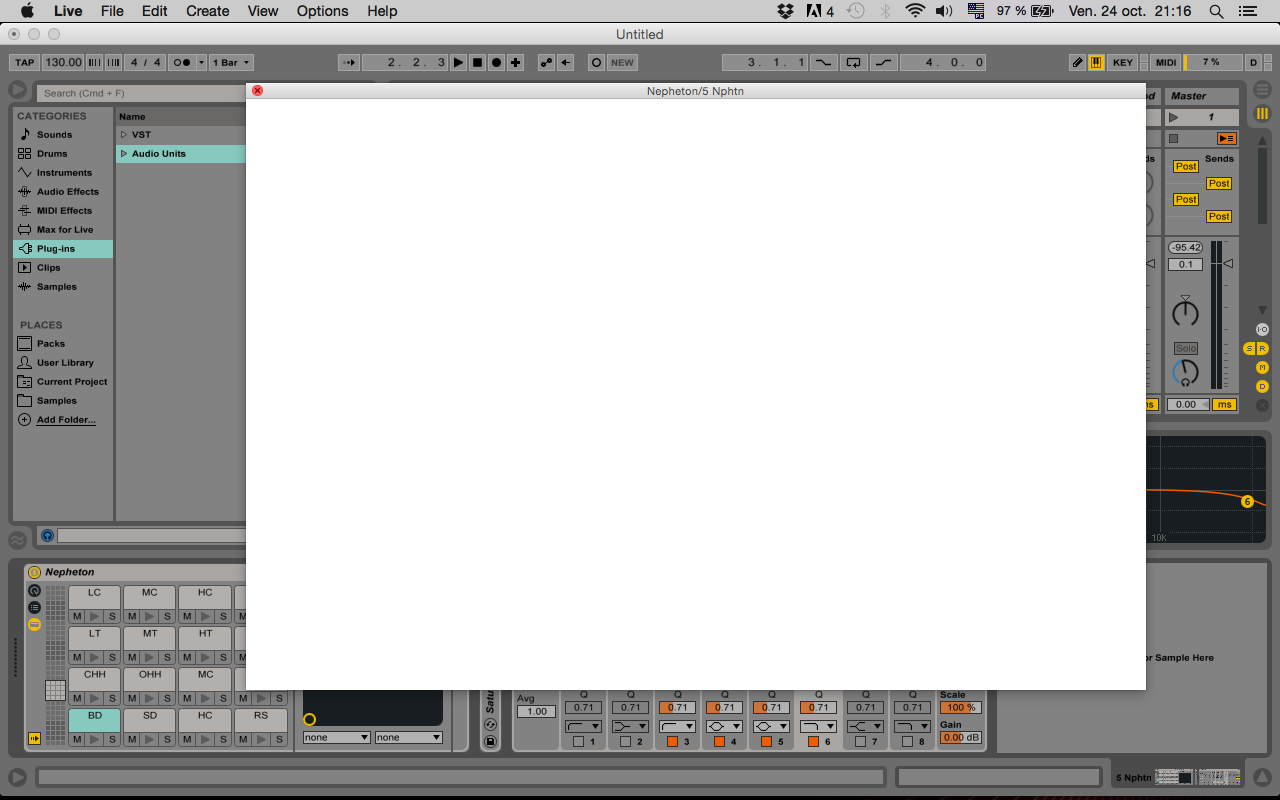Open the Packs place

coord(51,344)
